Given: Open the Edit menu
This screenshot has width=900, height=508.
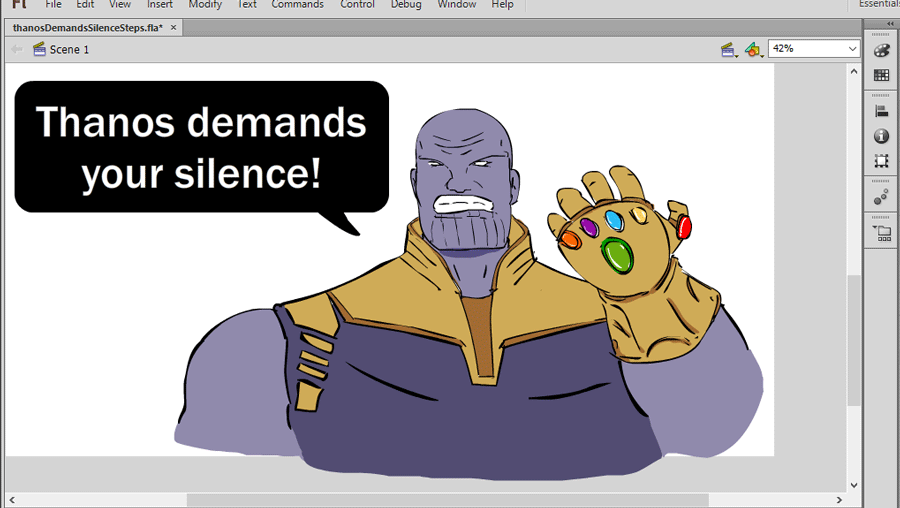Looking at the screenshot, I should pyautogui.click(x=85, y=4).
